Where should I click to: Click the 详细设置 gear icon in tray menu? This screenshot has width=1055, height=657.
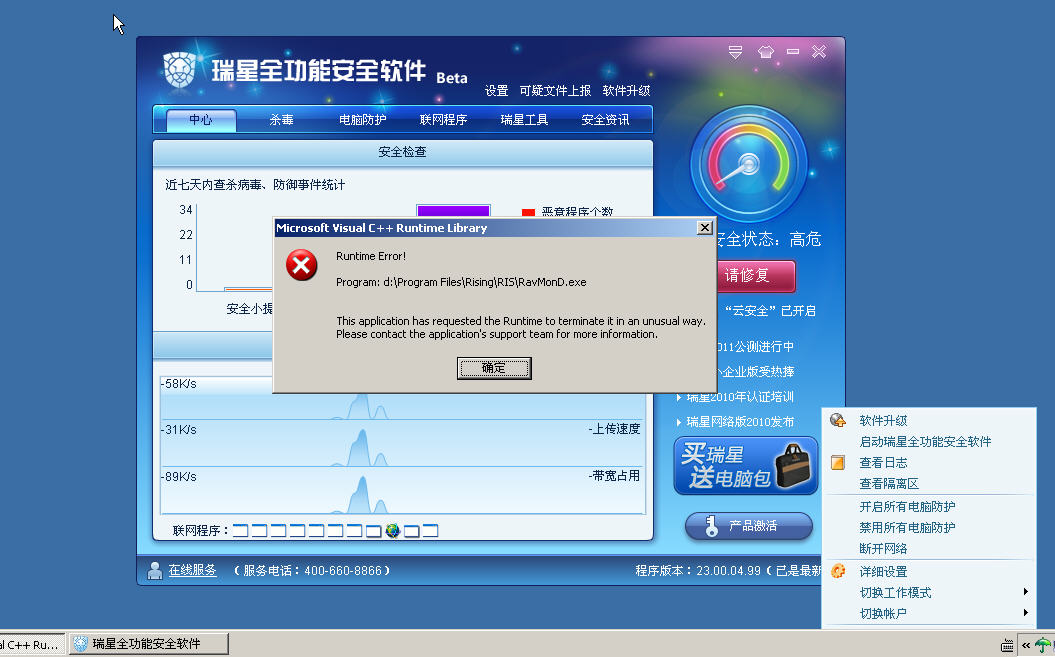tap(838, 572)
